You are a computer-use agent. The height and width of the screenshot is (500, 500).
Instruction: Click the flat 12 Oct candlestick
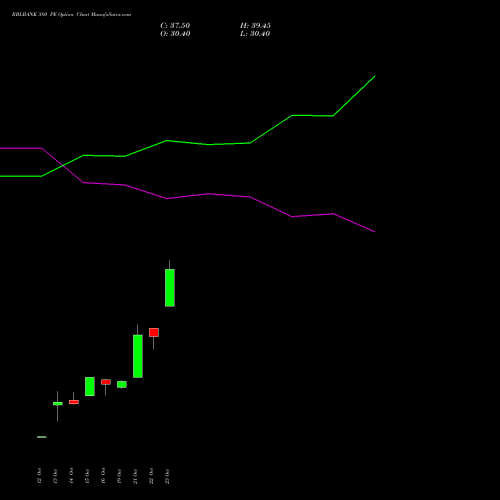tap(42, 437)
